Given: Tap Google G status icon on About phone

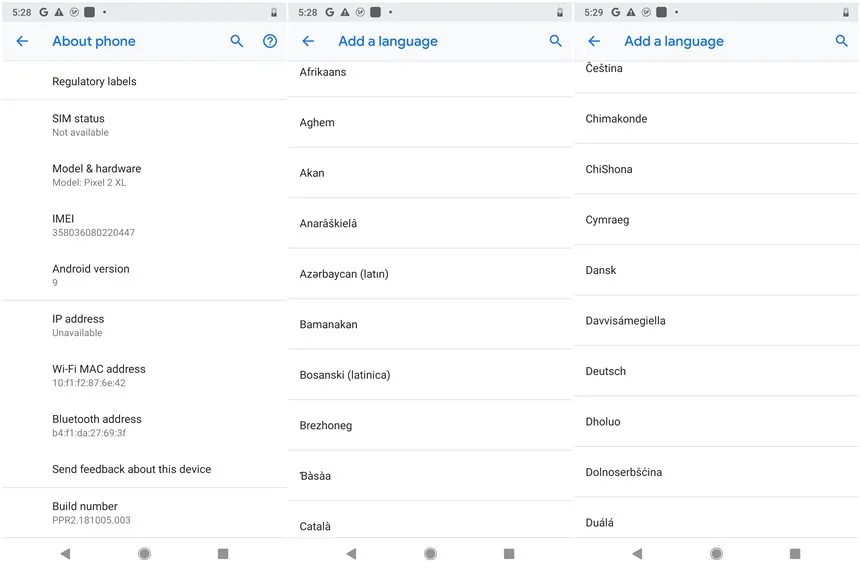Looking at the screenshot, I should [43, 12].
